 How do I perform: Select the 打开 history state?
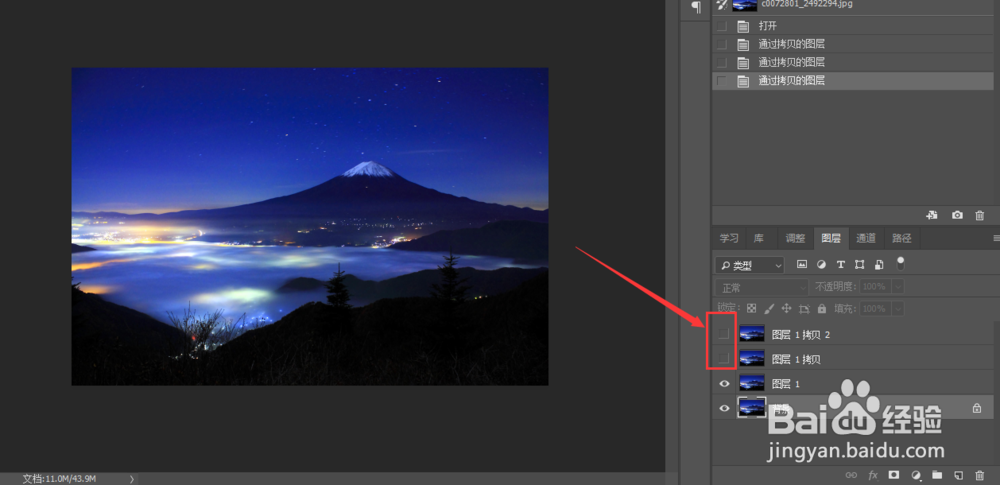852,26
